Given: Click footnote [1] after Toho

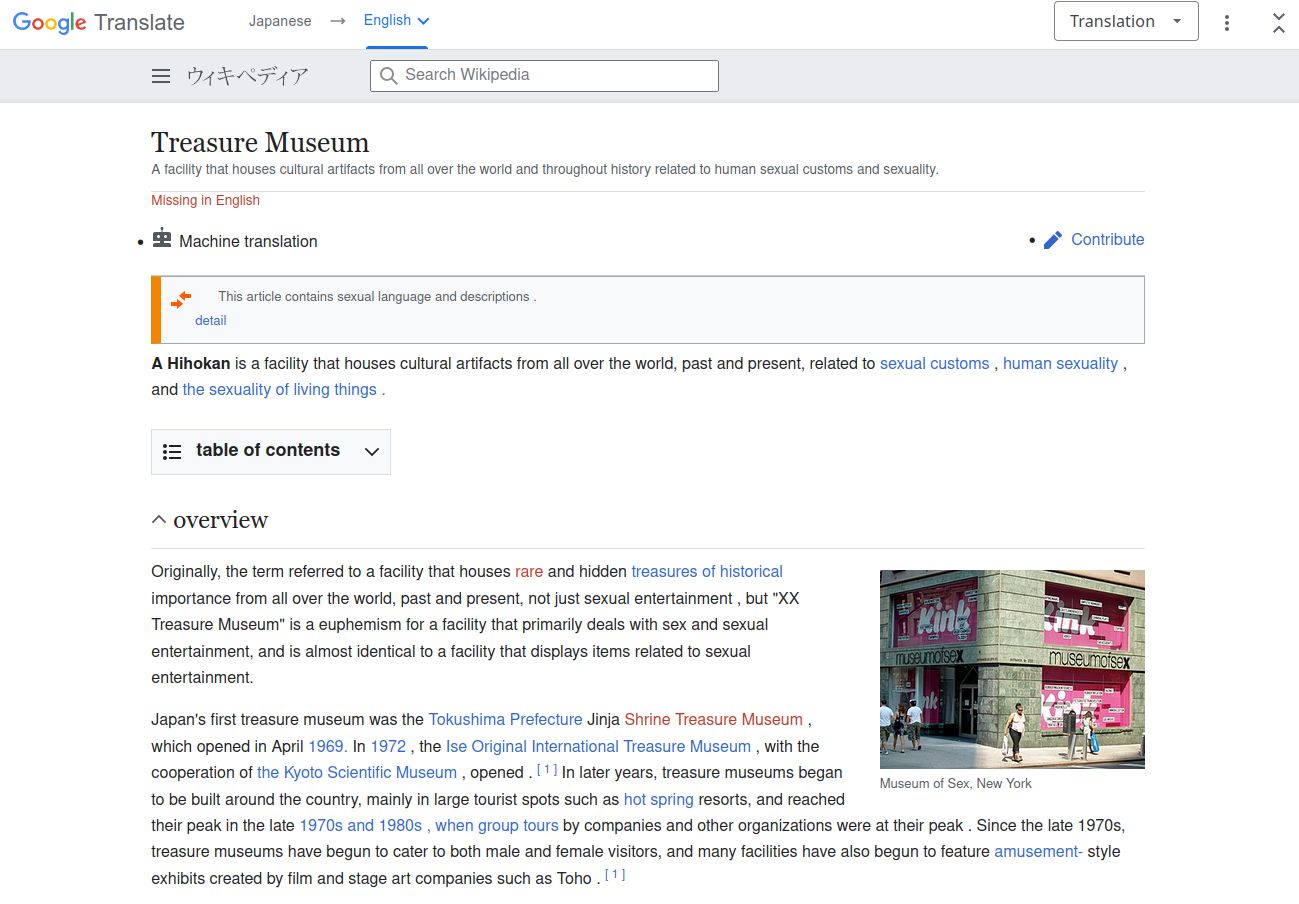Looking at the screenshot, I should pos(615,875).
